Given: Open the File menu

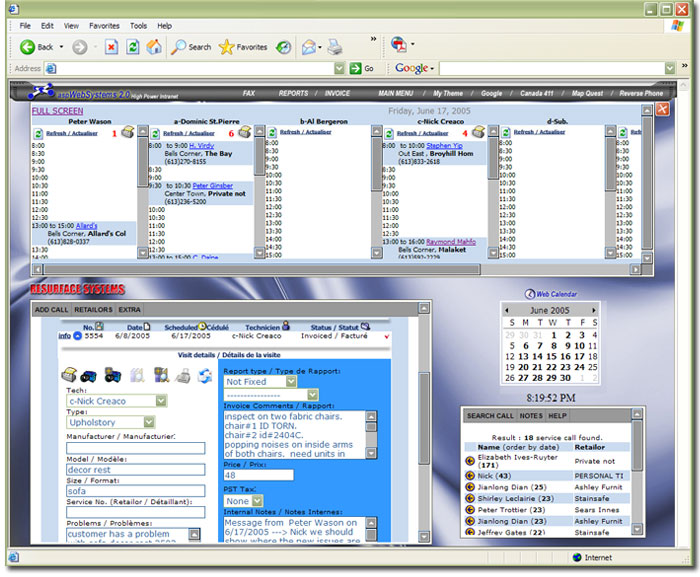Looking at the screenshot, I should tap(25, 26).
